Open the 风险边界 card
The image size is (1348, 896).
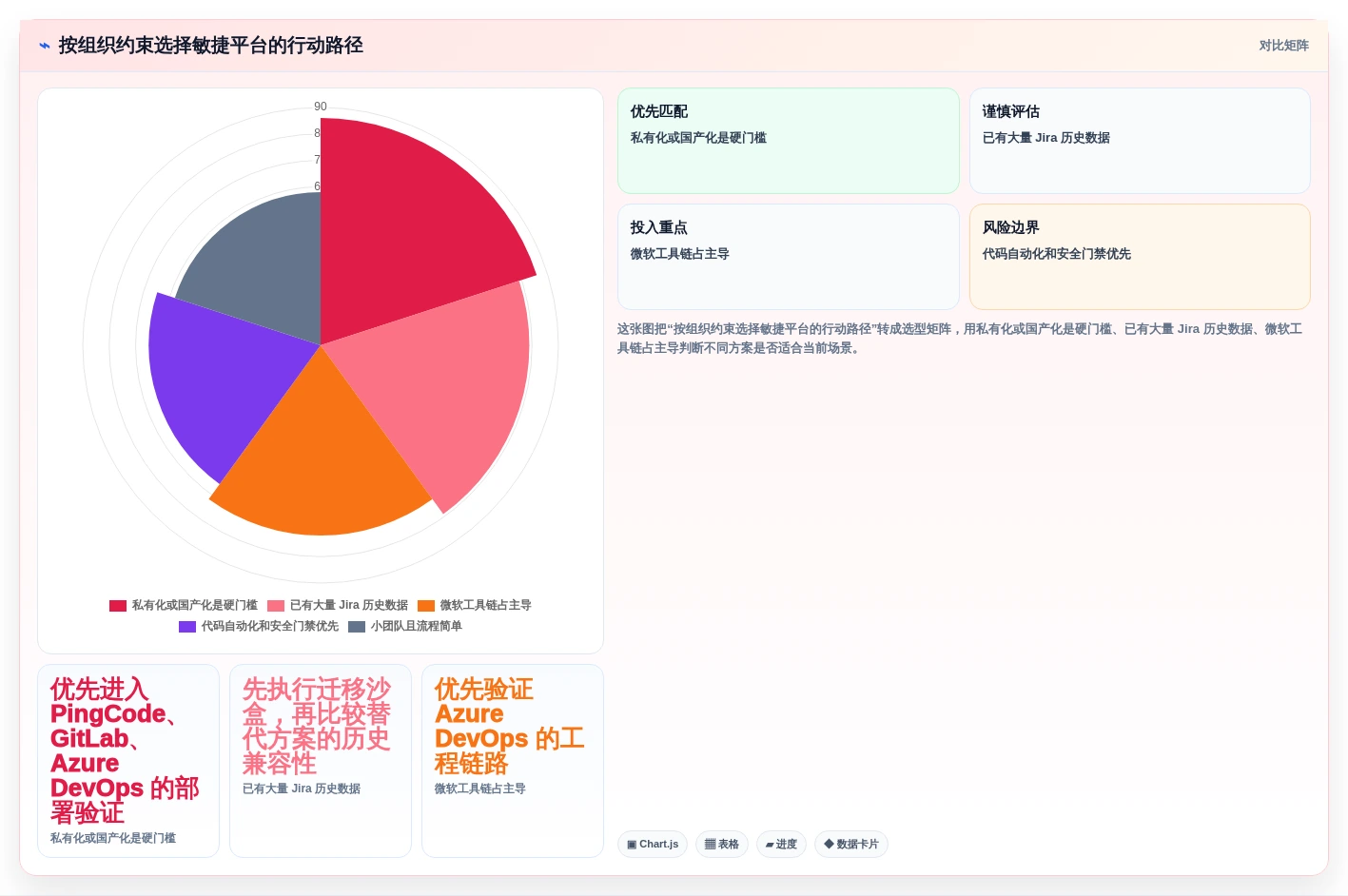(x=1140, y=257)
